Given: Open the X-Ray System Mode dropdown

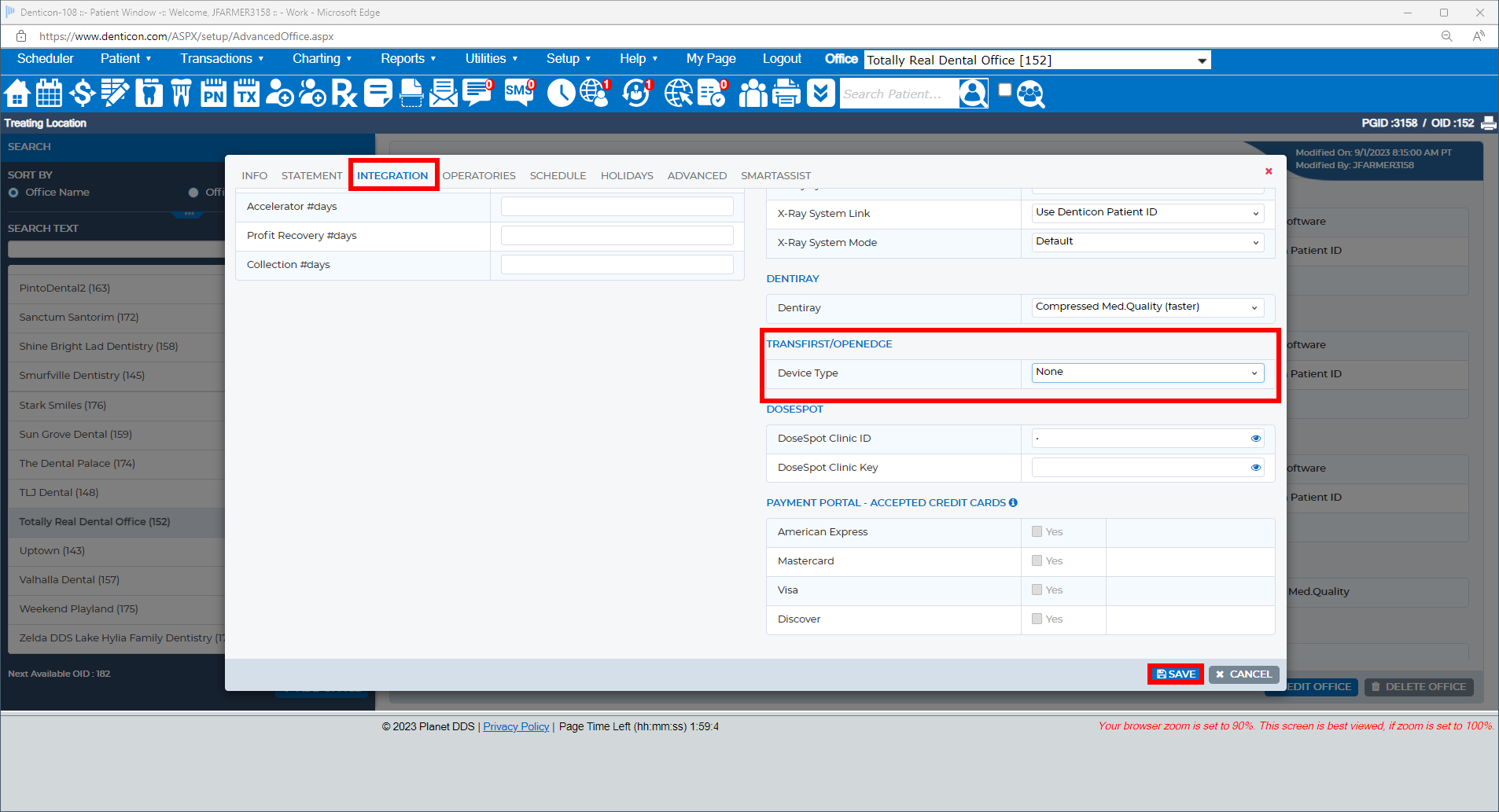Looking at the screenshot, I should pyautogui.click(x=1146, y=242).
